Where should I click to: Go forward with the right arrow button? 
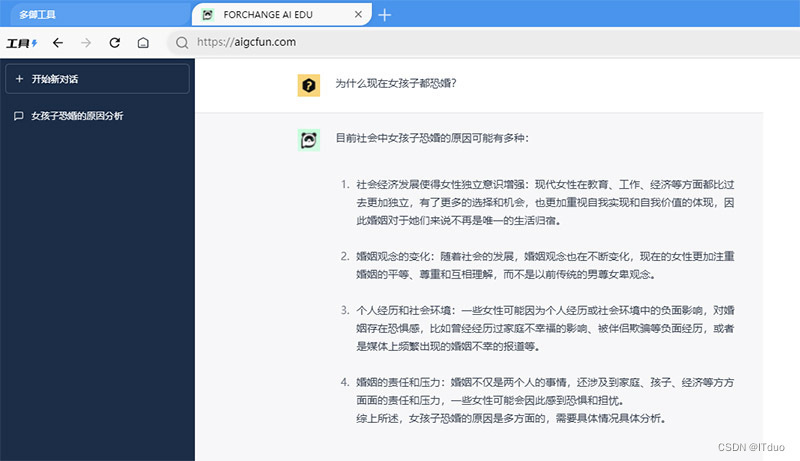pos(86,43)
